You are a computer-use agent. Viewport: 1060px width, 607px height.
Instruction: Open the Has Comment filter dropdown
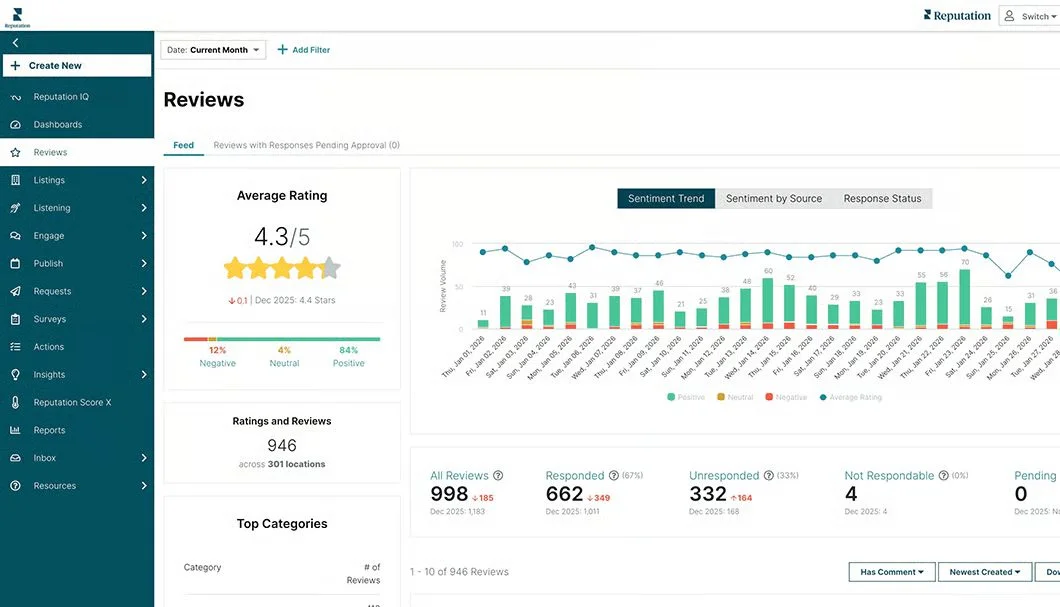click(x=892, y=572)
